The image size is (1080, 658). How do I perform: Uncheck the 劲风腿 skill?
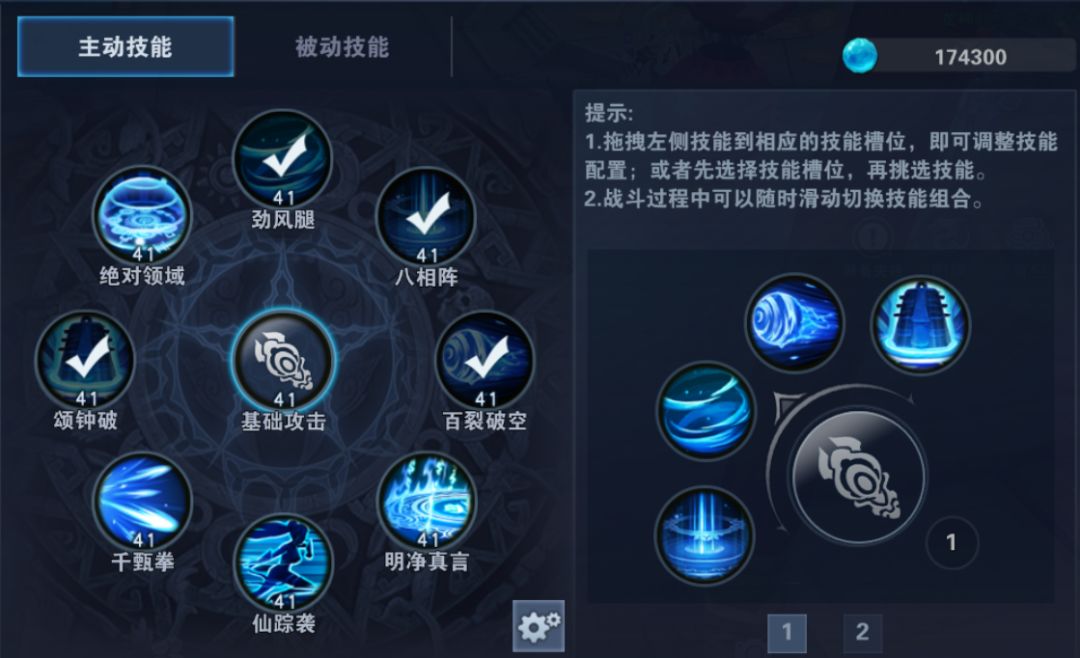click(x=283, y=159)
